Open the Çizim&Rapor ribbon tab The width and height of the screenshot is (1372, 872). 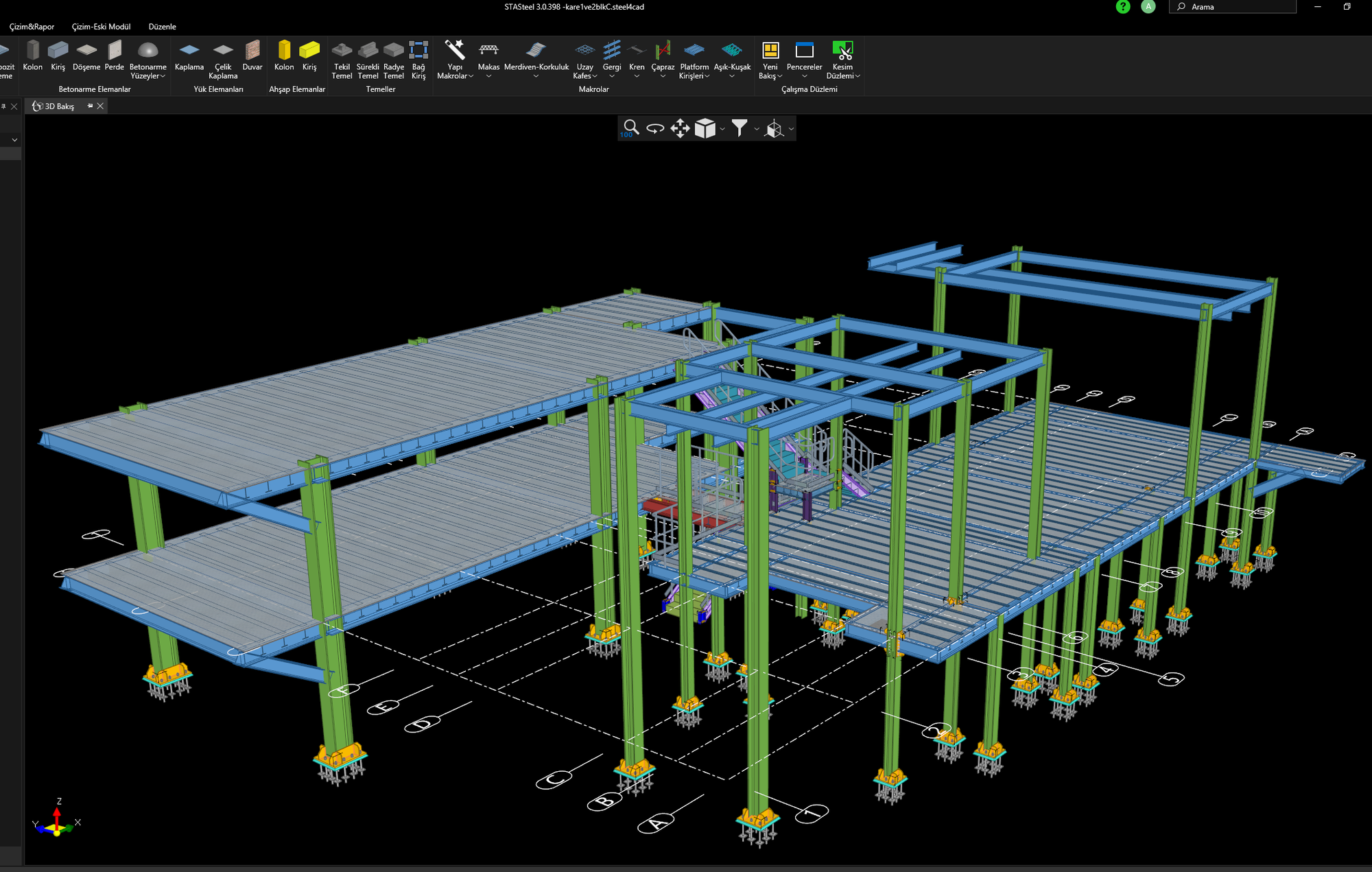click(x=32, y=27)
